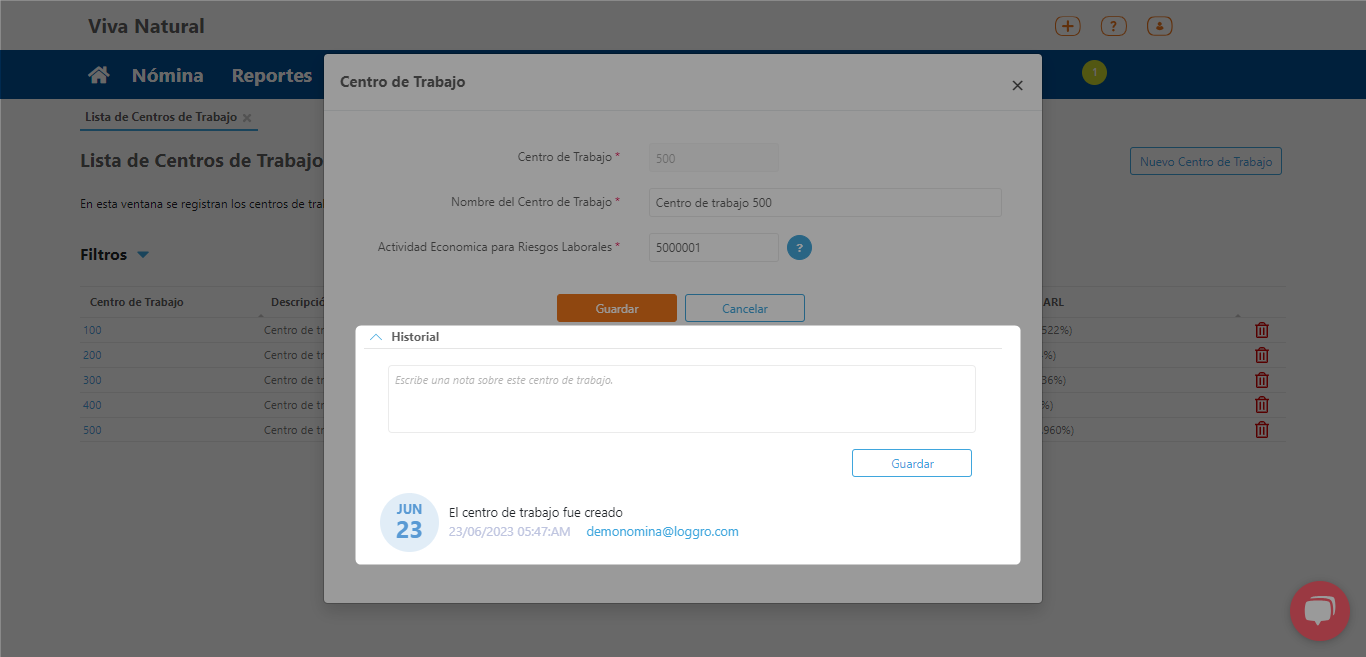Delete work center 500 with trash icon
Image resolution: width=1366 pixels, height=657 pixels.
(x=1262, y=430)
